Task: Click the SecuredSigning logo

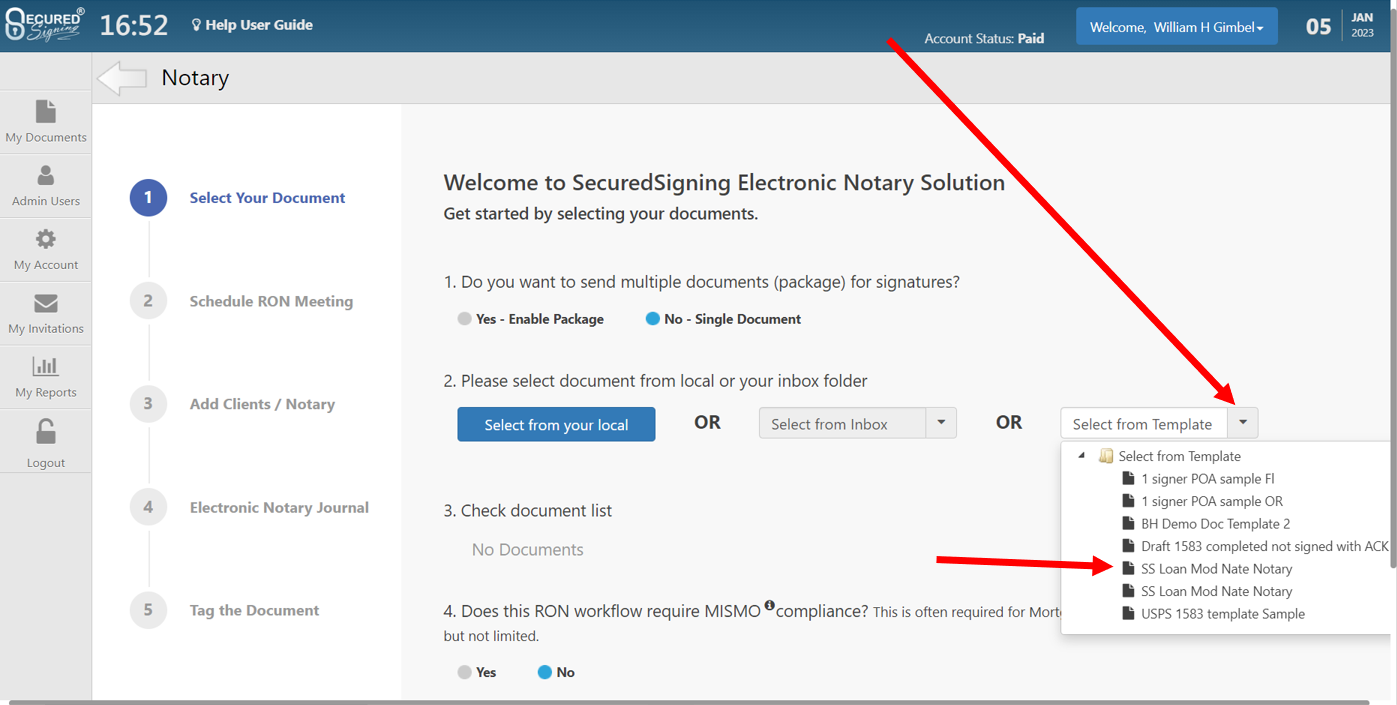Action: tap(45, 25)
